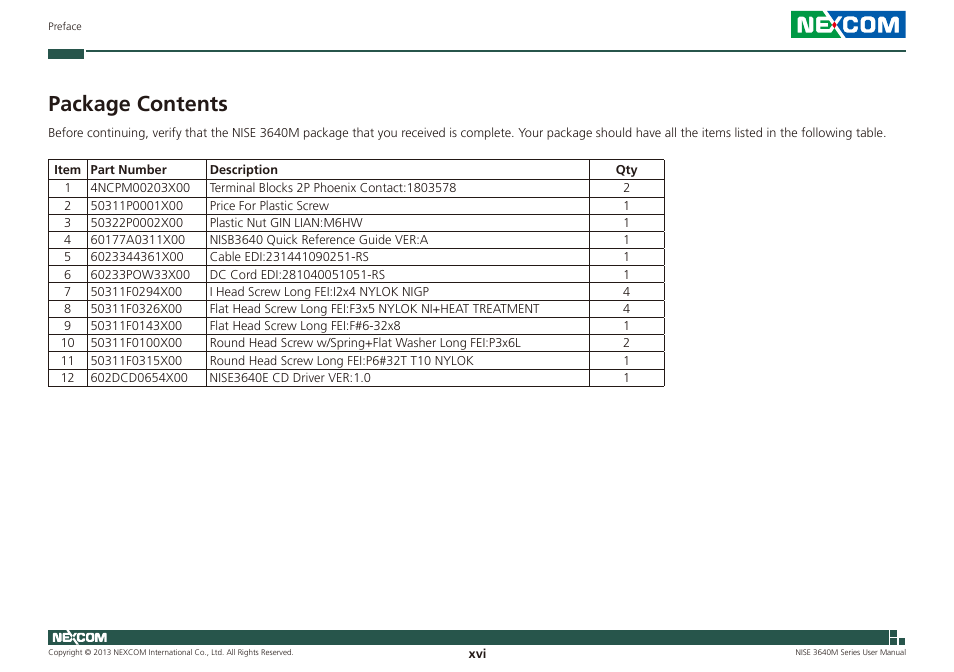Viewport: 954px width, 672px height.
Task: Select part number 6023344361X00
Action: (x=137, y=257)
